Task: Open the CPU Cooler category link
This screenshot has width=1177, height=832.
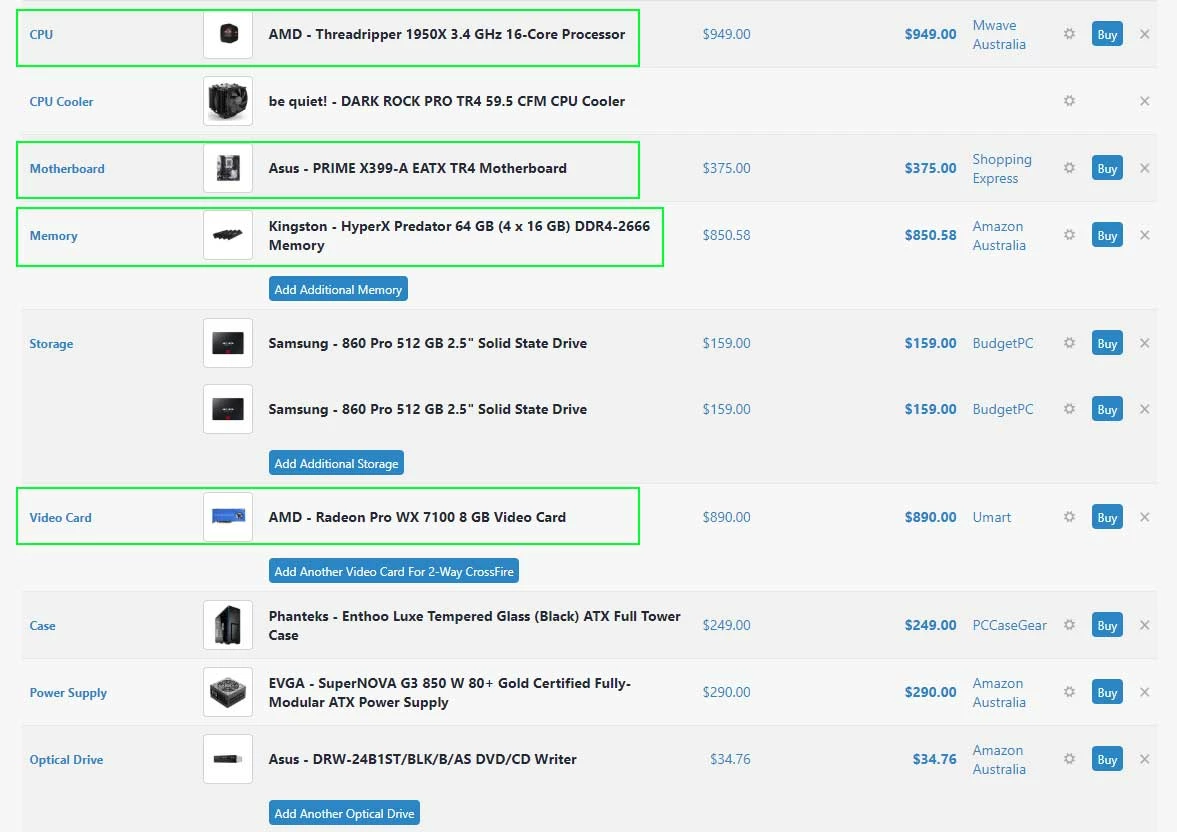Action: pos(62,101)
